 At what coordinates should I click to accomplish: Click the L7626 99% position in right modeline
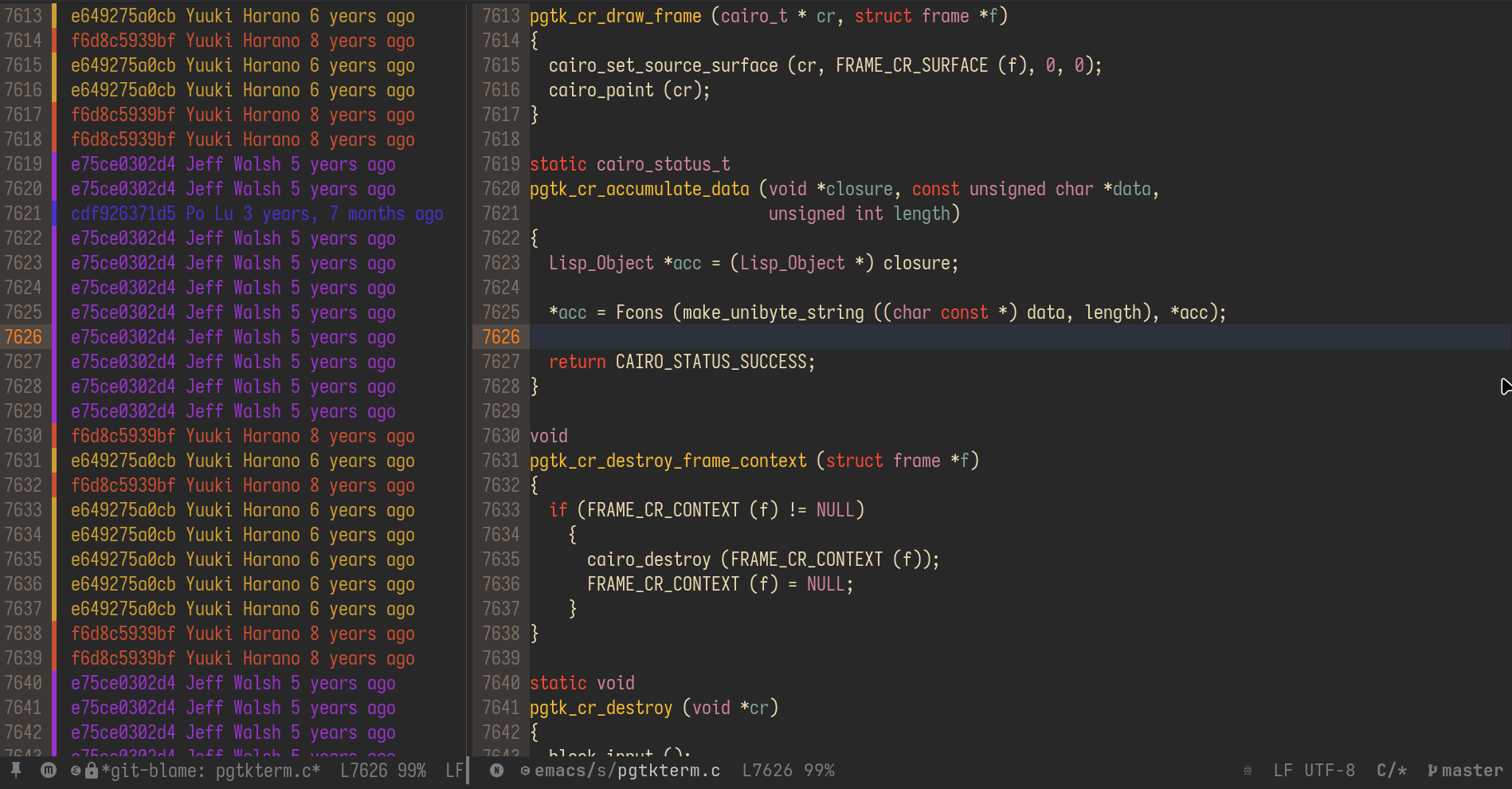[788, 771]
